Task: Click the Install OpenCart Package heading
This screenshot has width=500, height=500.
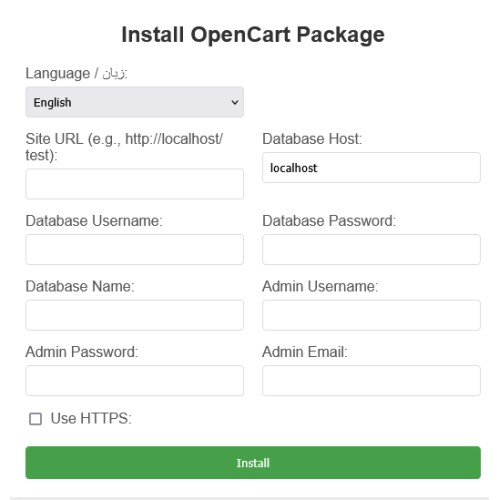Action: click(253, 35)
